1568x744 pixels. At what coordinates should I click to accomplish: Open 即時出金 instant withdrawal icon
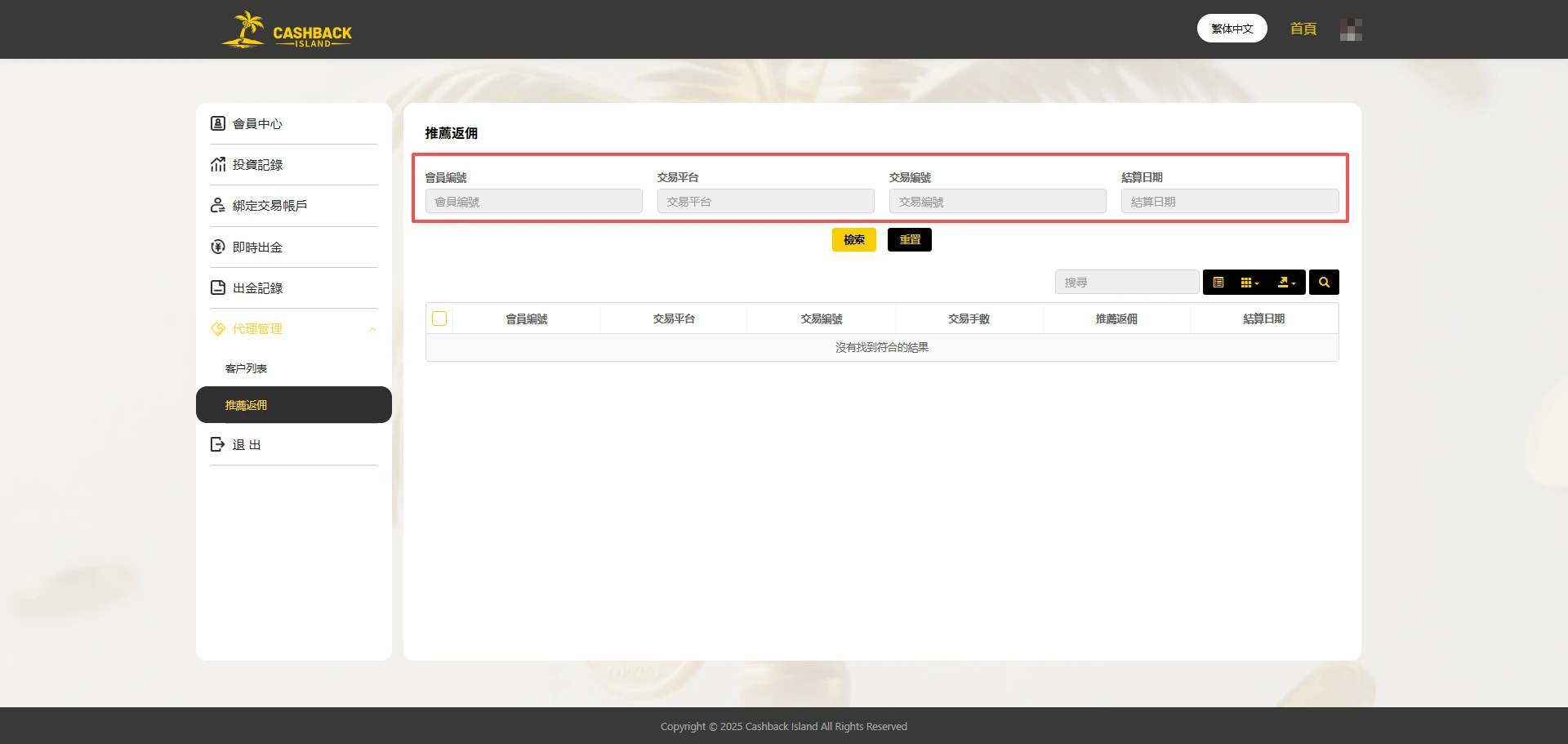[217, 246]
